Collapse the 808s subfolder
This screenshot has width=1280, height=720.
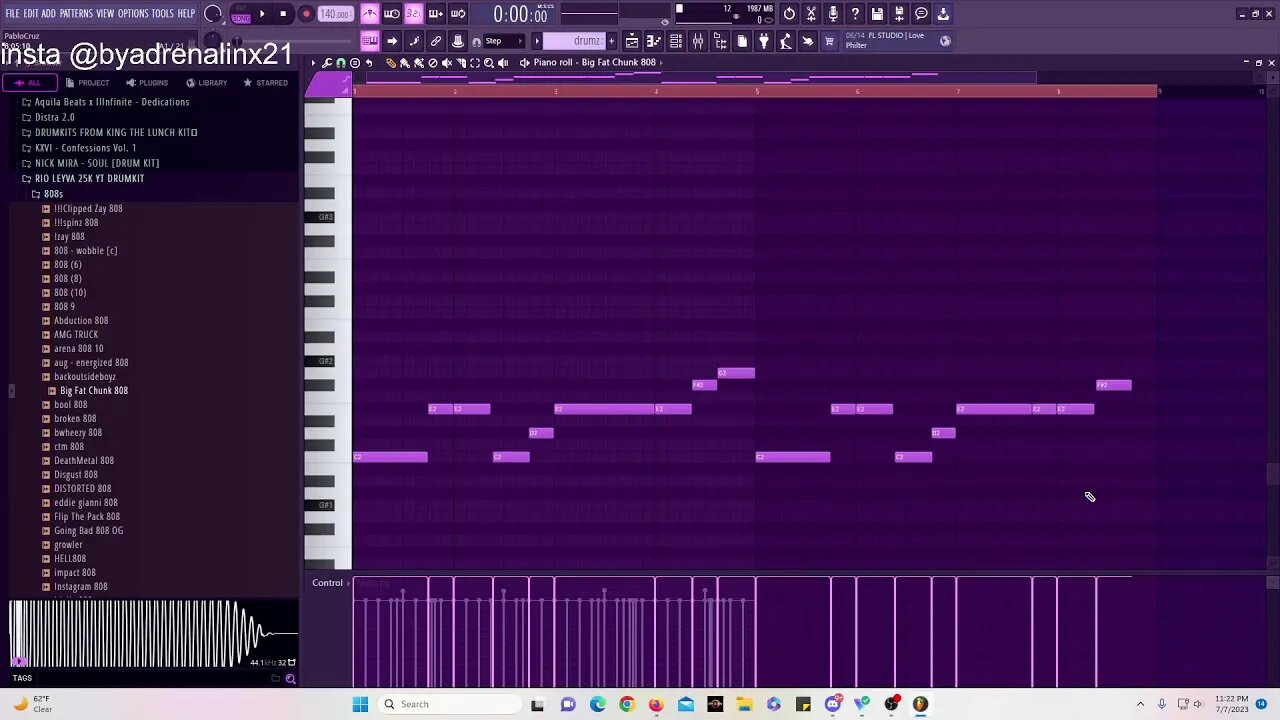(x=48, y=194)
